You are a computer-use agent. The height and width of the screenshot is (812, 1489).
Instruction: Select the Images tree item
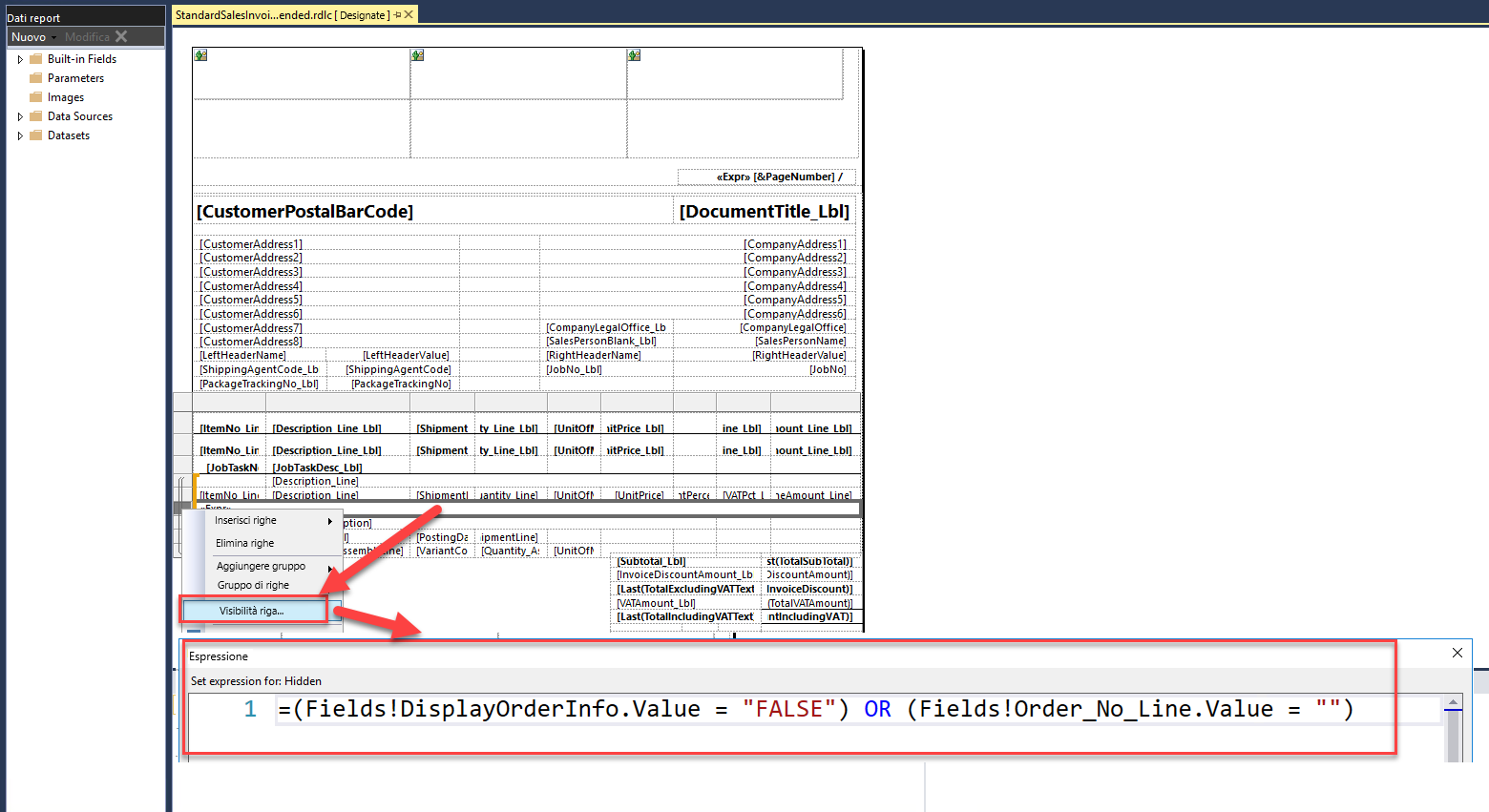(66, 97)
